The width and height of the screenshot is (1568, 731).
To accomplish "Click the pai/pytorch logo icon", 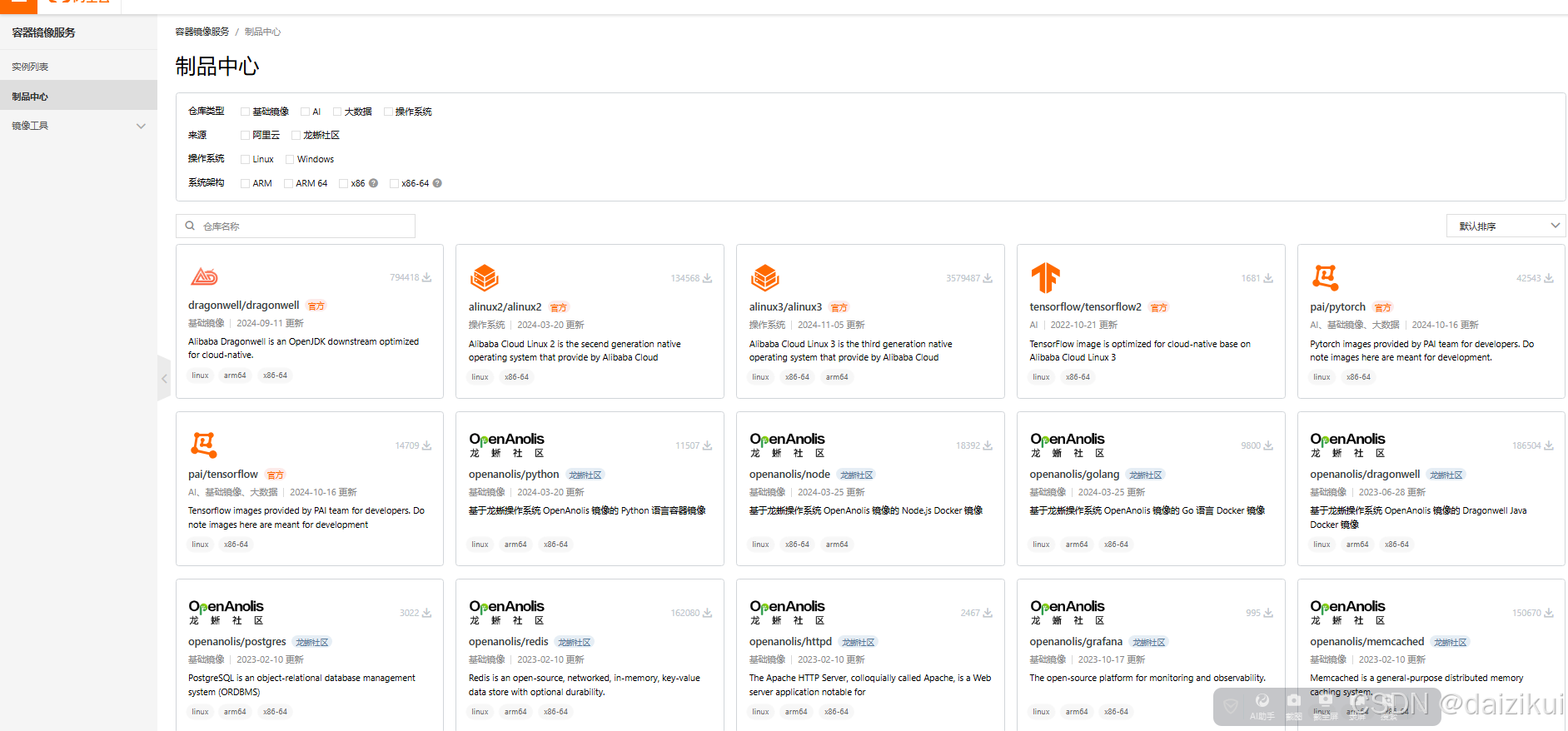I will (x=1326, y=277).
